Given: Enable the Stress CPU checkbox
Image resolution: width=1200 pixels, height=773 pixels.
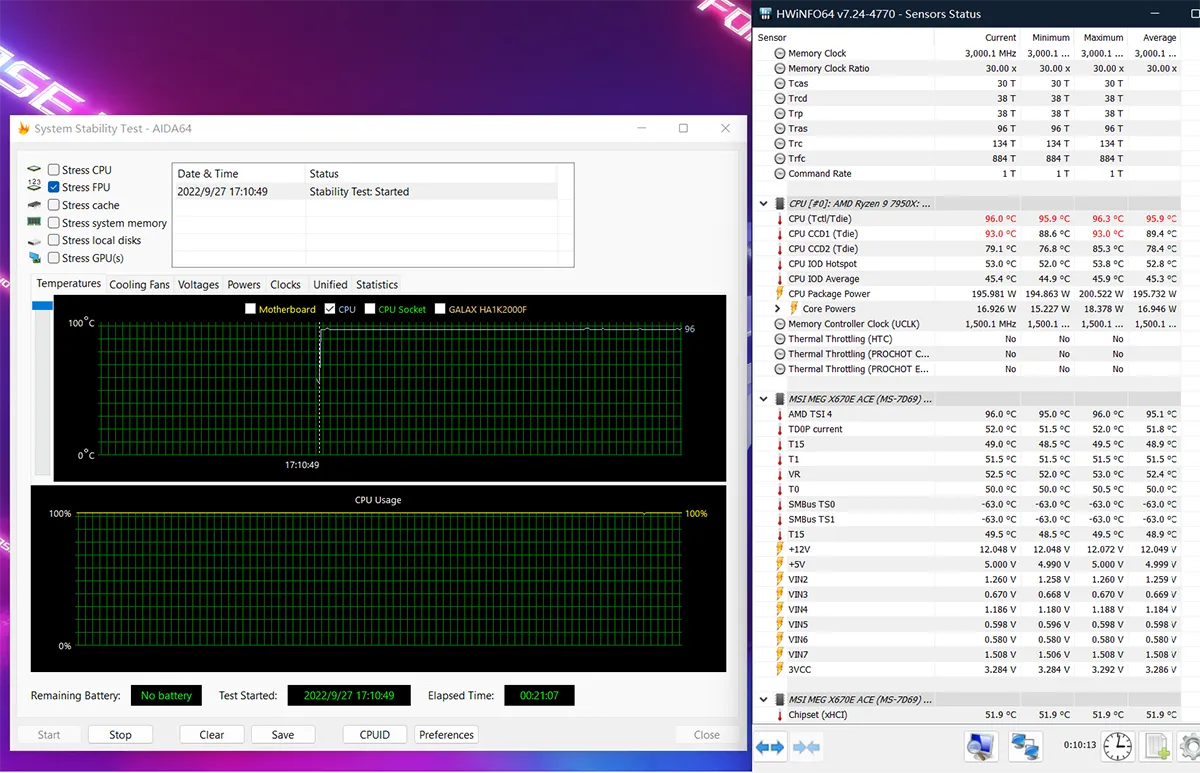Looking at the screenshot, I should click(x=54, y=170).
